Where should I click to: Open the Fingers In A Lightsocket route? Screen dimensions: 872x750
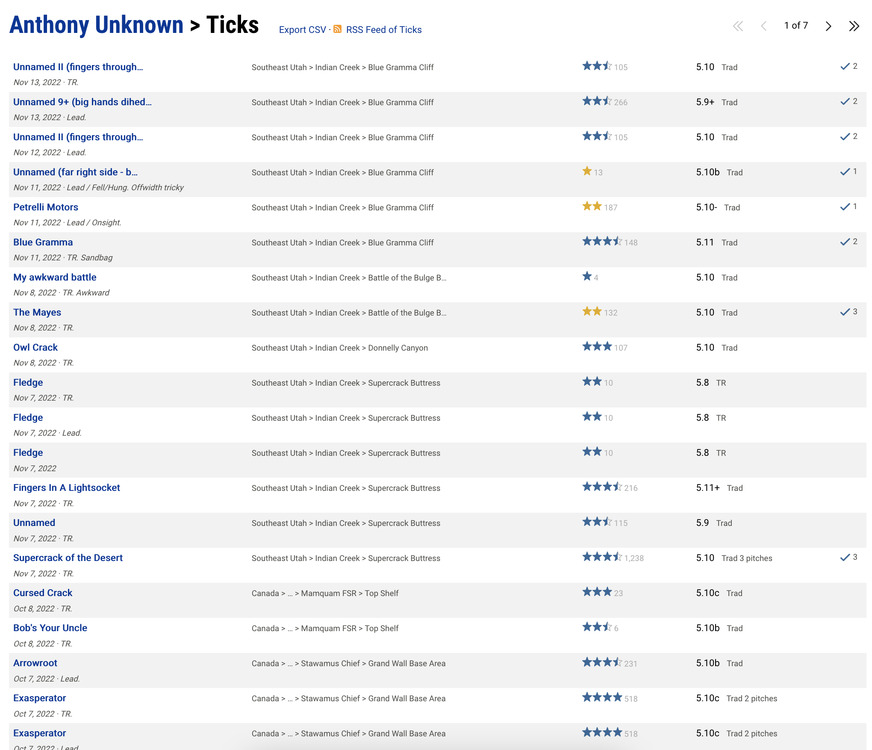[66, 488]
